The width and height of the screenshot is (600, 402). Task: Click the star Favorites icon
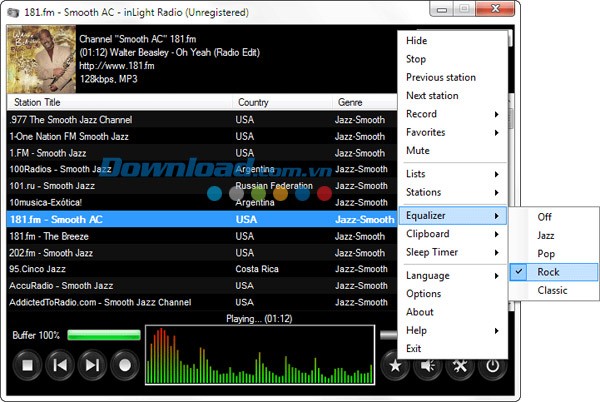396,365
